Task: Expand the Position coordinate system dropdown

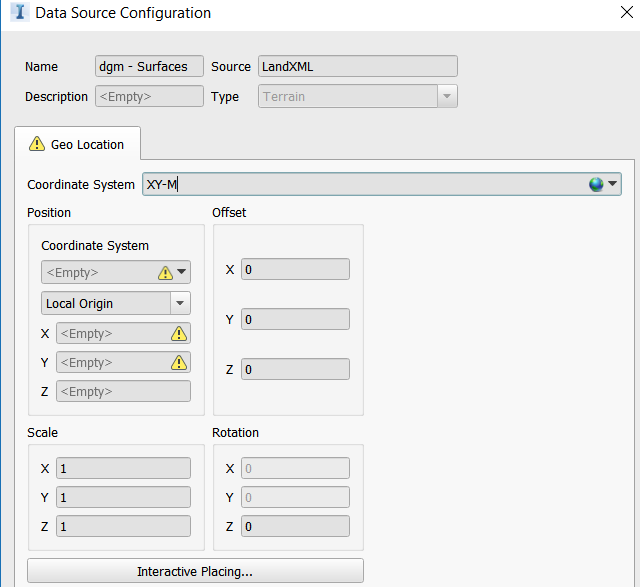Action: 182,271
